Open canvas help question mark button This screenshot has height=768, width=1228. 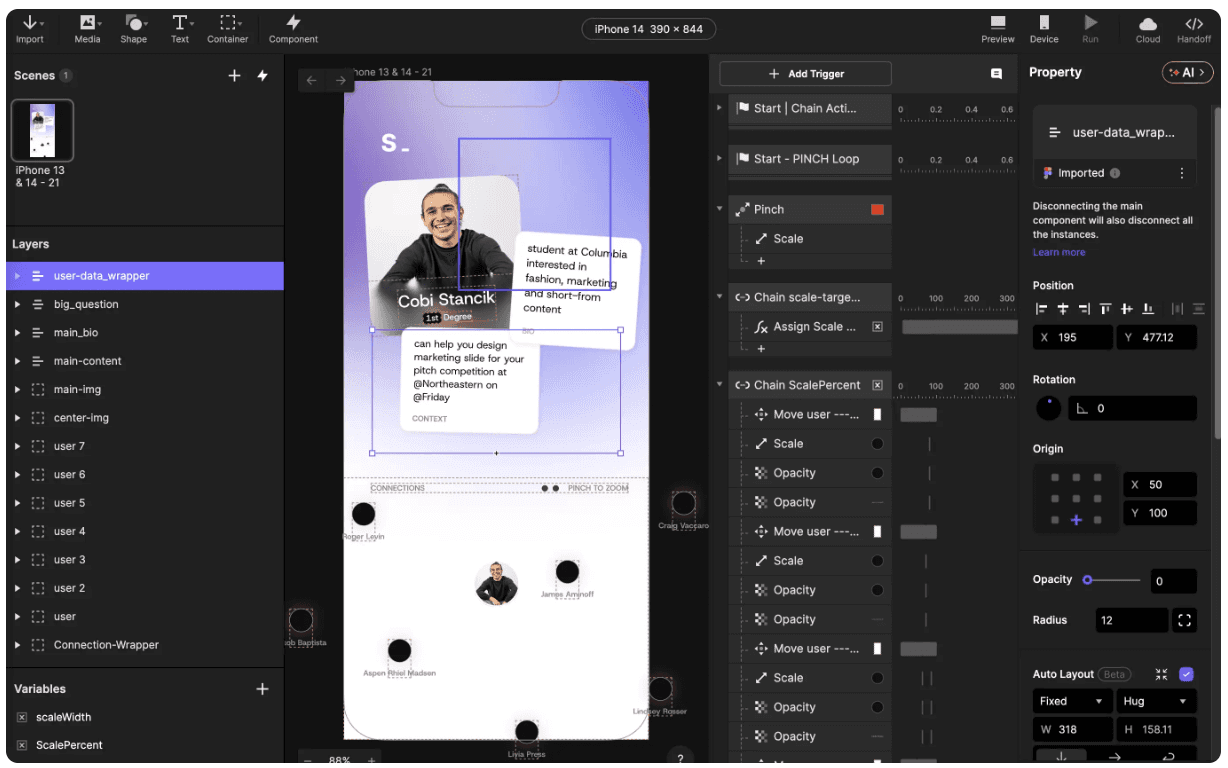(x=680, y=757)
